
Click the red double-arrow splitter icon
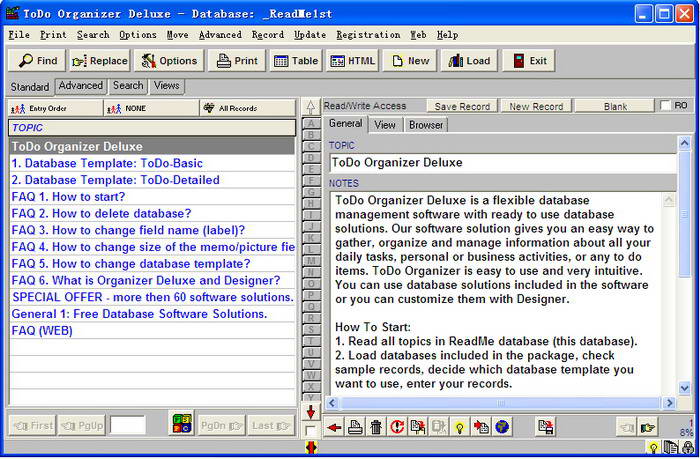click(x=311, y=447)
